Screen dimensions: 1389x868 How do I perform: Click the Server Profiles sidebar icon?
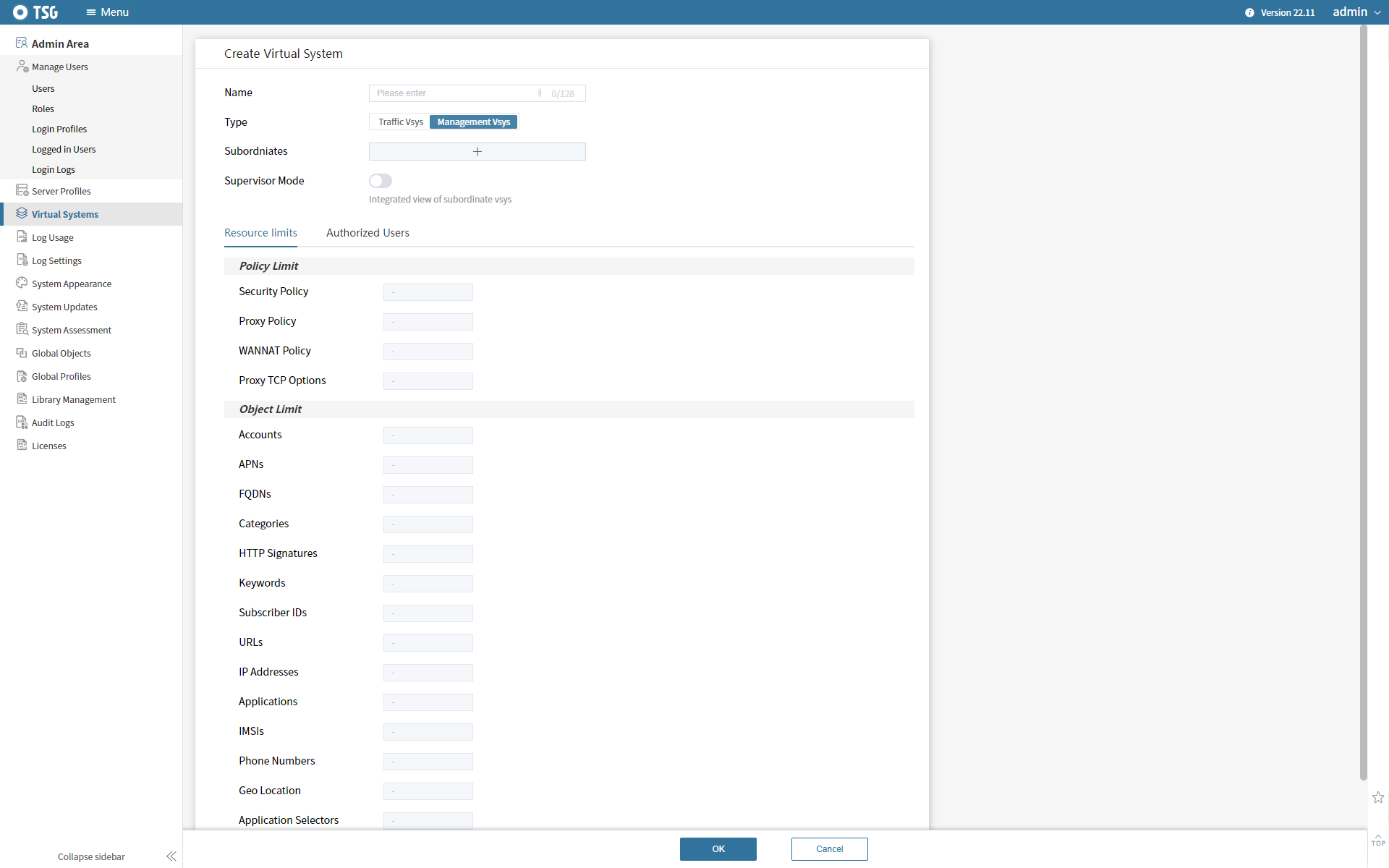[x=22, y=190]
